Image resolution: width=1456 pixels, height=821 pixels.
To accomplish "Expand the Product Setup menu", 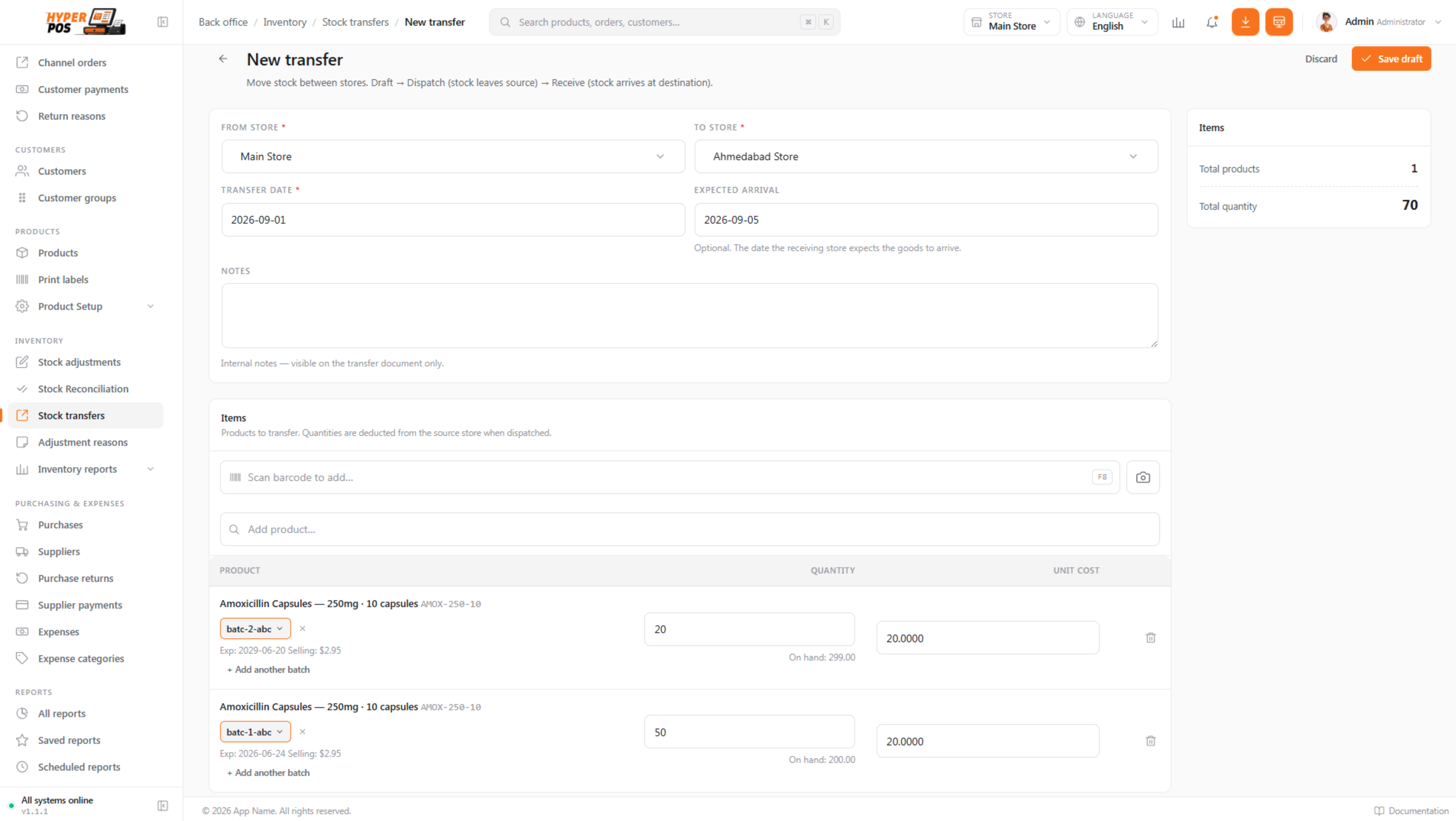I will 86,306.
